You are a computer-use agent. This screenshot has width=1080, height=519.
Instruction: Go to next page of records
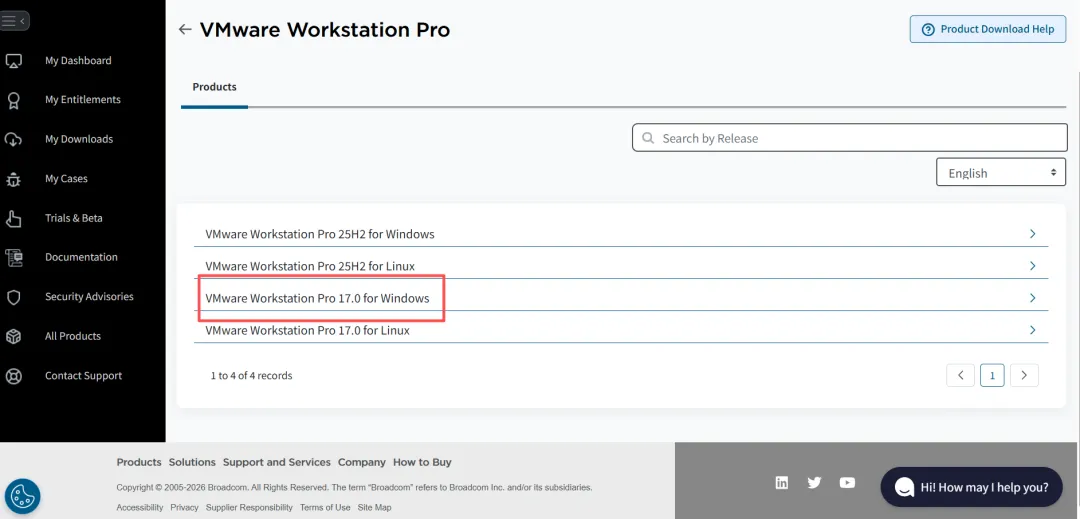1024,375
